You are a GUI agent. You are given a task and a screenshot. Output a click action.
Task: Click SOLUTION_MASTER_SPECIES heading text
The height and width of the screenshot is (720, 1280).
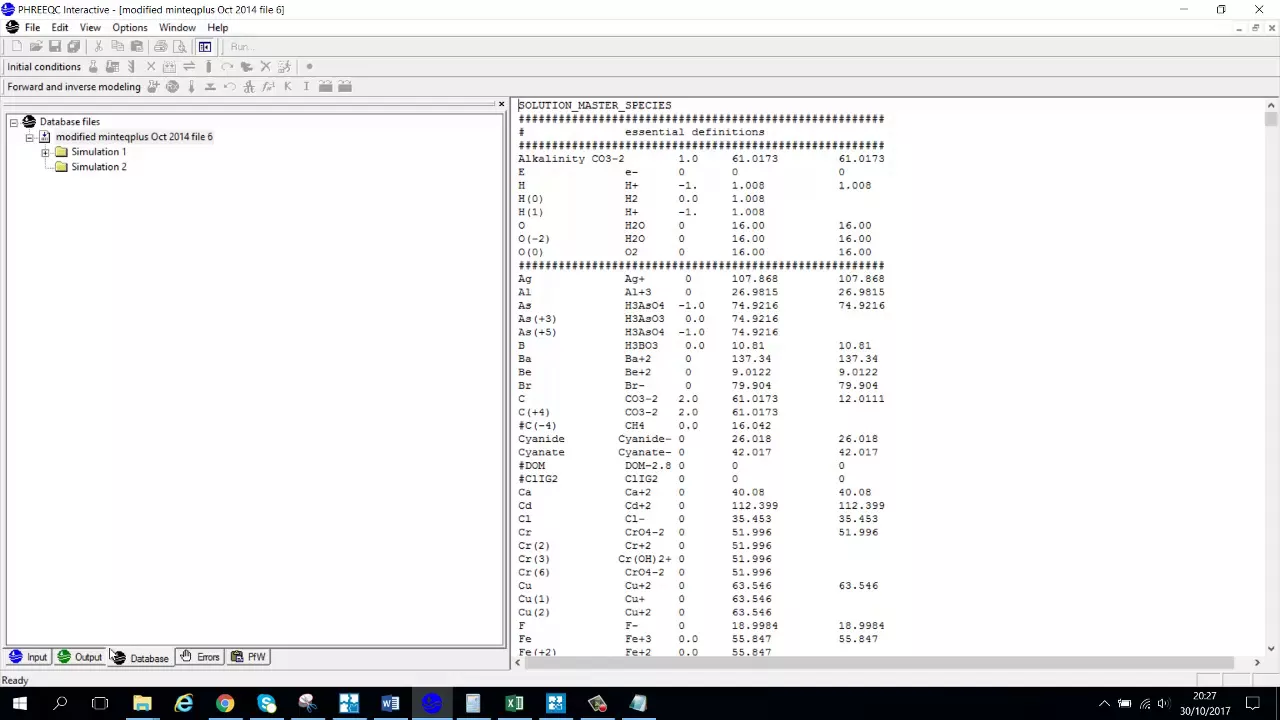pos(595,105)
